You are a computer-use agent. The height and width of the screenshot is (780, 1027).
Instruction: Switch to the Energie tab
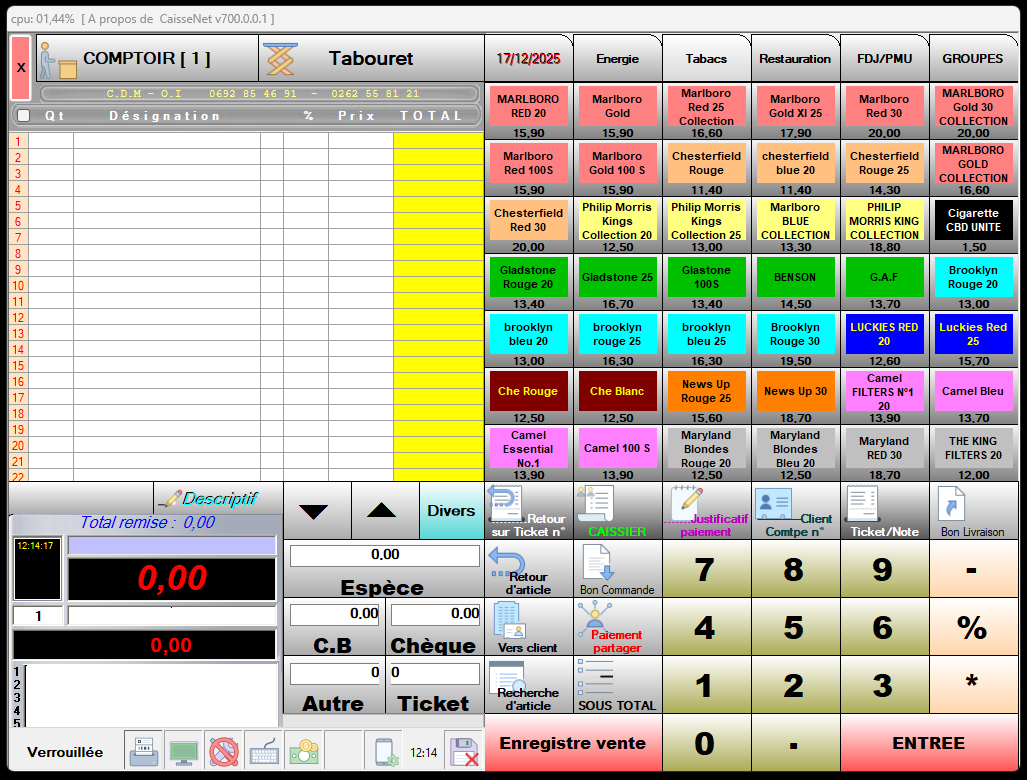pos(618,58)
